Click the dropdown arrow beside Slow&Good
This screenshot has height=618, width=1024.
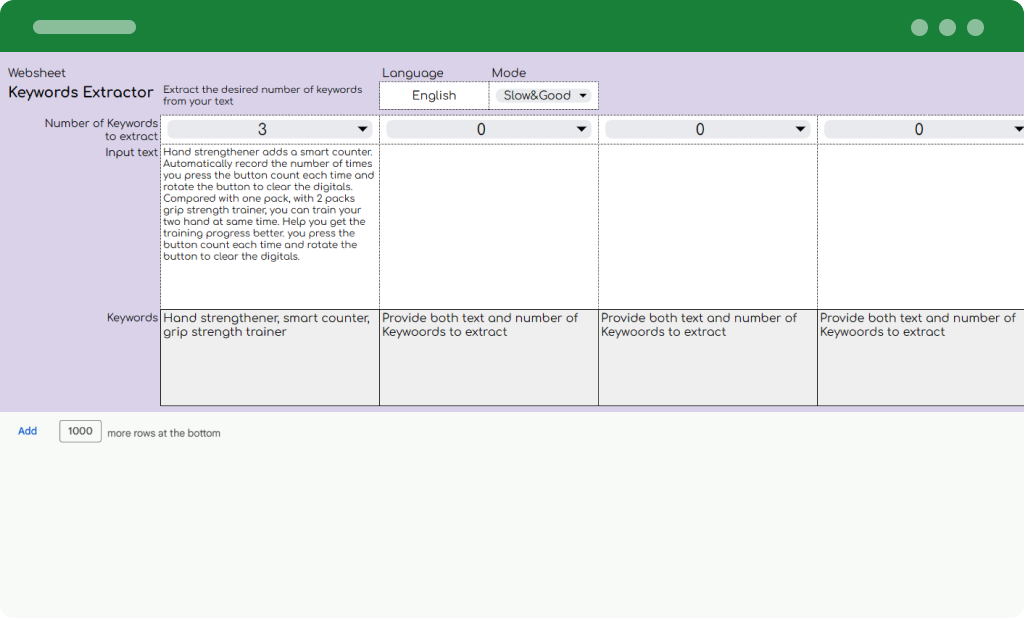pos(583,94)
